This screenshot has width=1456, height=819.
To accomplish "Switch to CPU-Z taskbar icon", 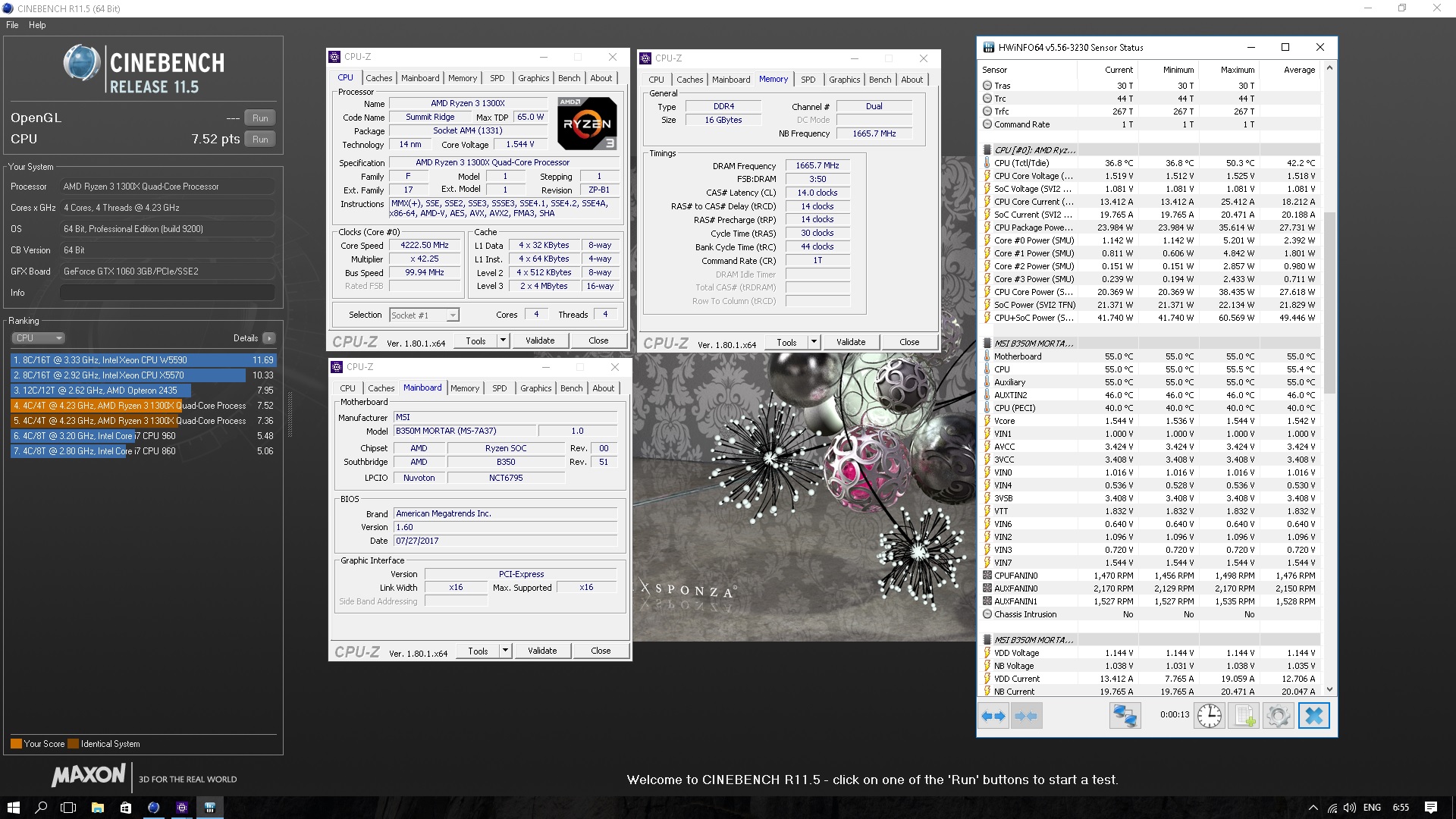I will click(x=181, y=808).
